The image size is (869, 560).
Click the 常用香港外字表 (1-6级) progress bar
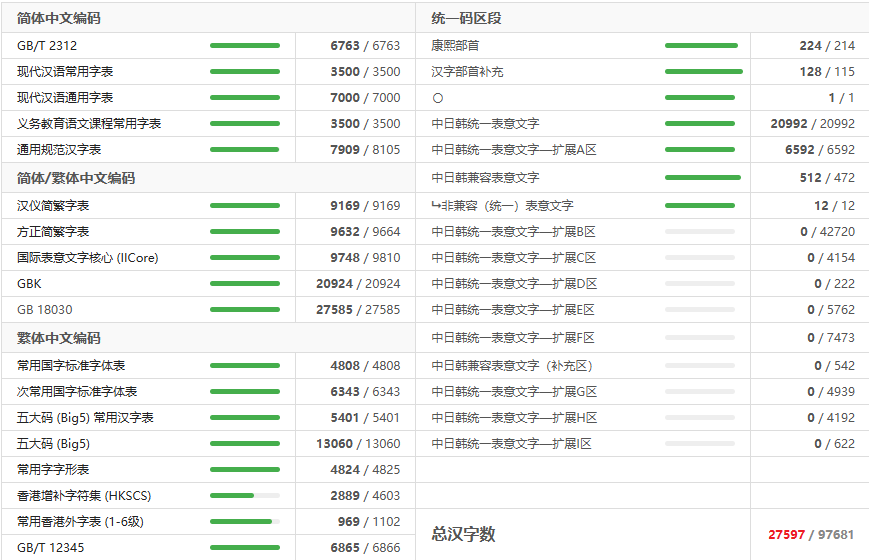(x=245, y=522)
